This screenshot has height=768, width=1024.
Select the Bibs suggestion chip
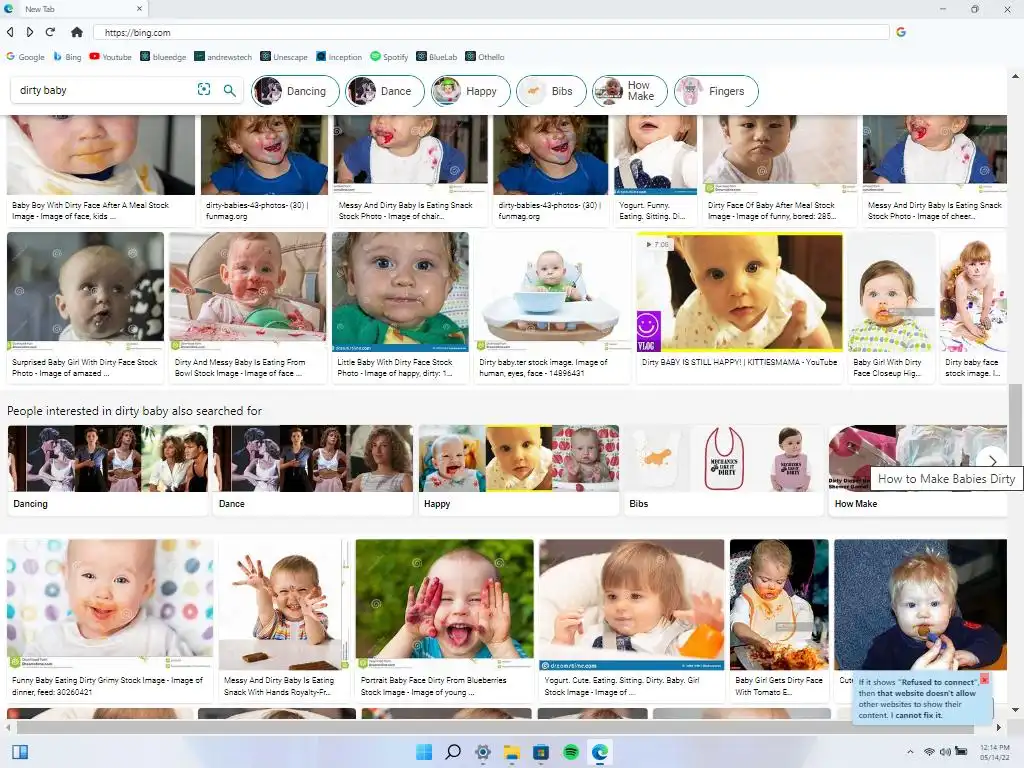[551, 91]
